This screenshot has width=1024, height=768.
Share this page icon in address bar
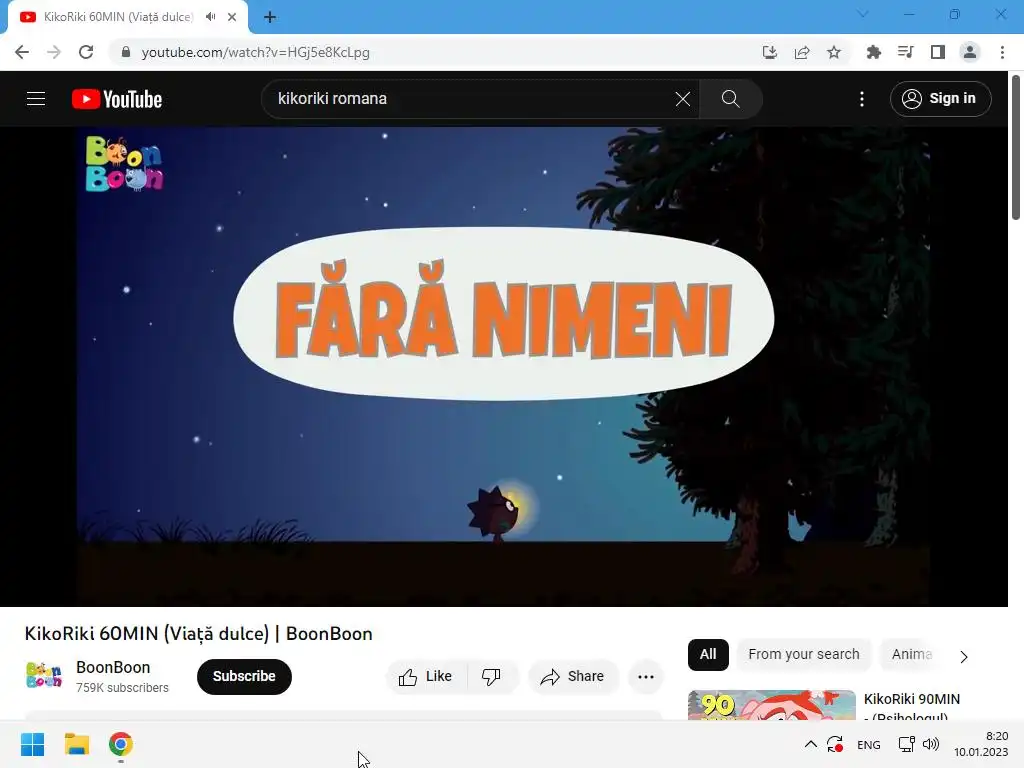coord(802,52)
